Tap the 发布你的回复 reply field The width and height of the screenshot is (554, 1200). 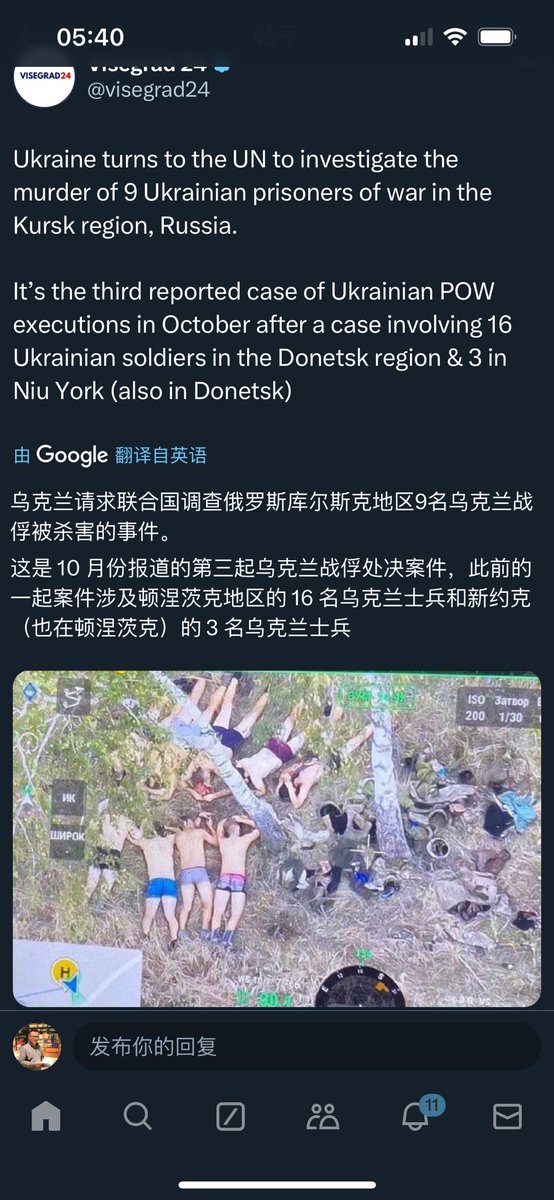point(306,1046)
